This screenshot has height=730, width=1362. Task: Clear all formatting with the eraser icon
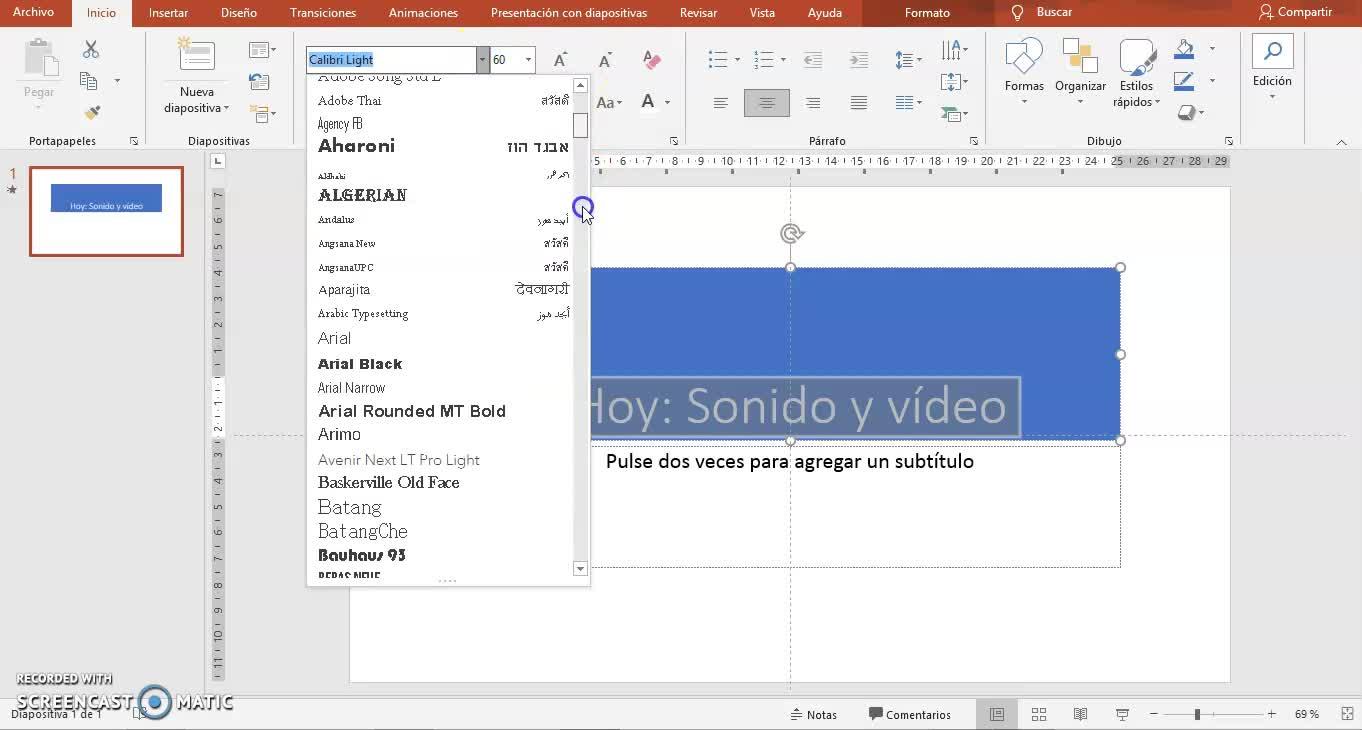pos(652,60)
